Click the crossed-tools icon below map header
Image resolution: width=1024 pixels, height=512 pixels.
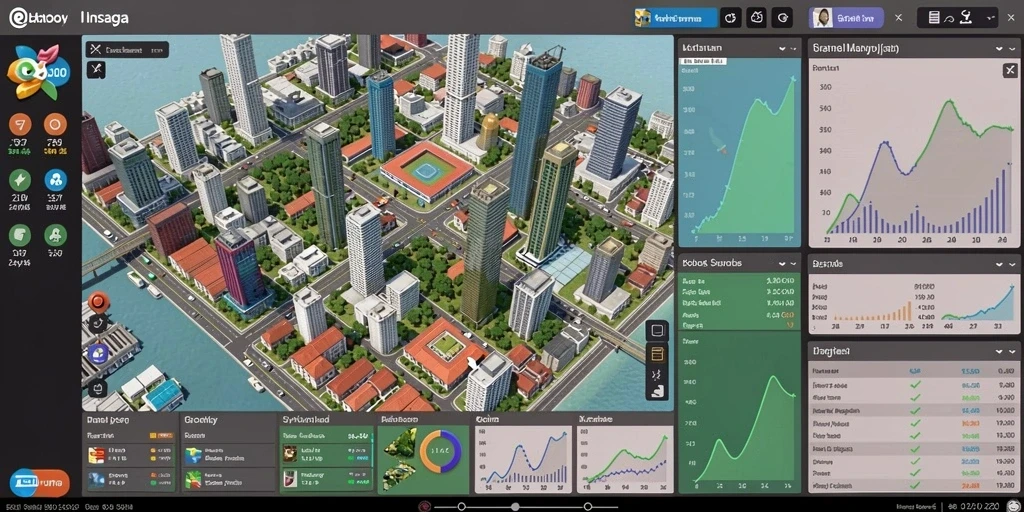pyautogui.click(x=97, y=69)
